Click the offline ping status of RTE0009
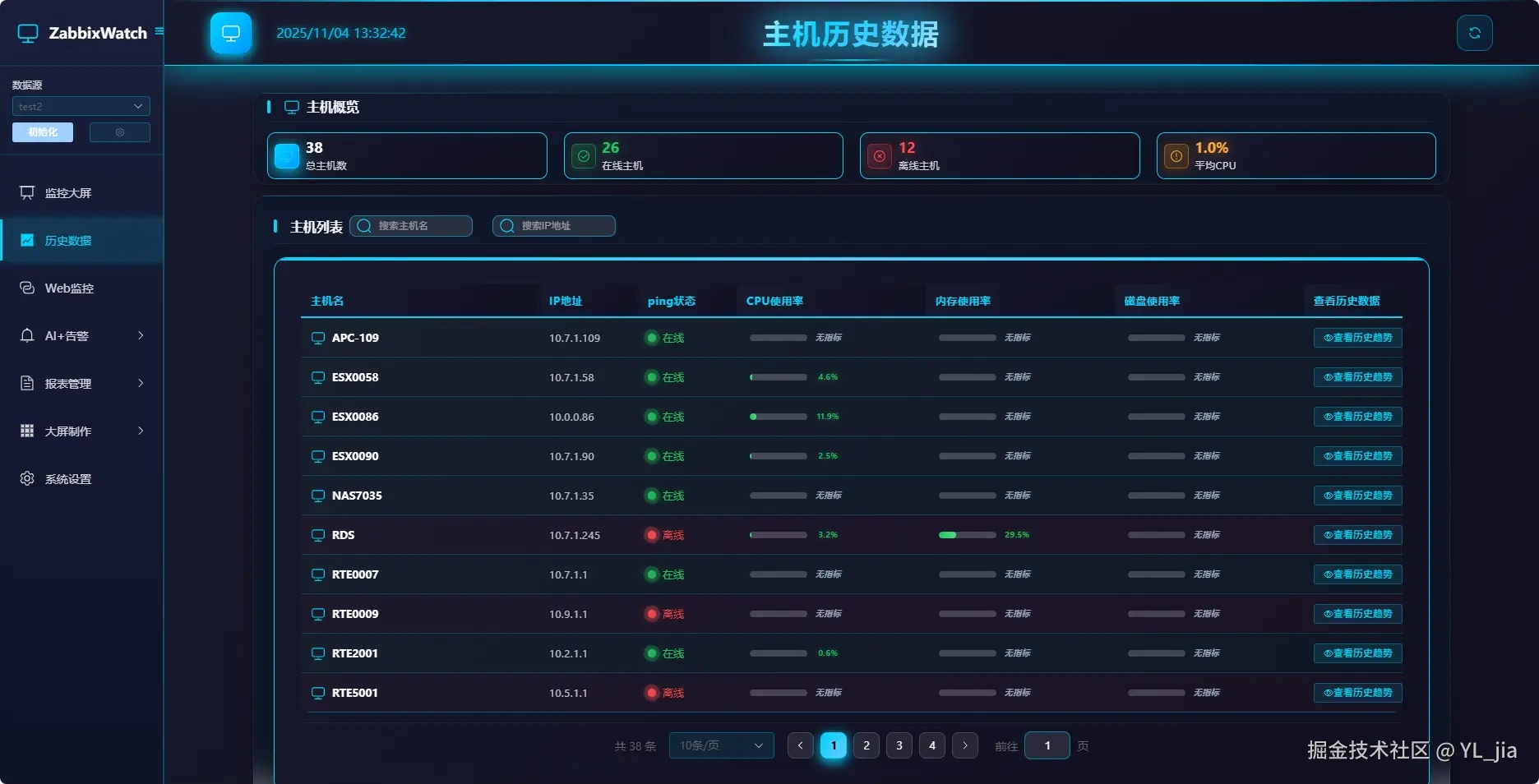The image size is (1539, 784). (x=665, y=614)
